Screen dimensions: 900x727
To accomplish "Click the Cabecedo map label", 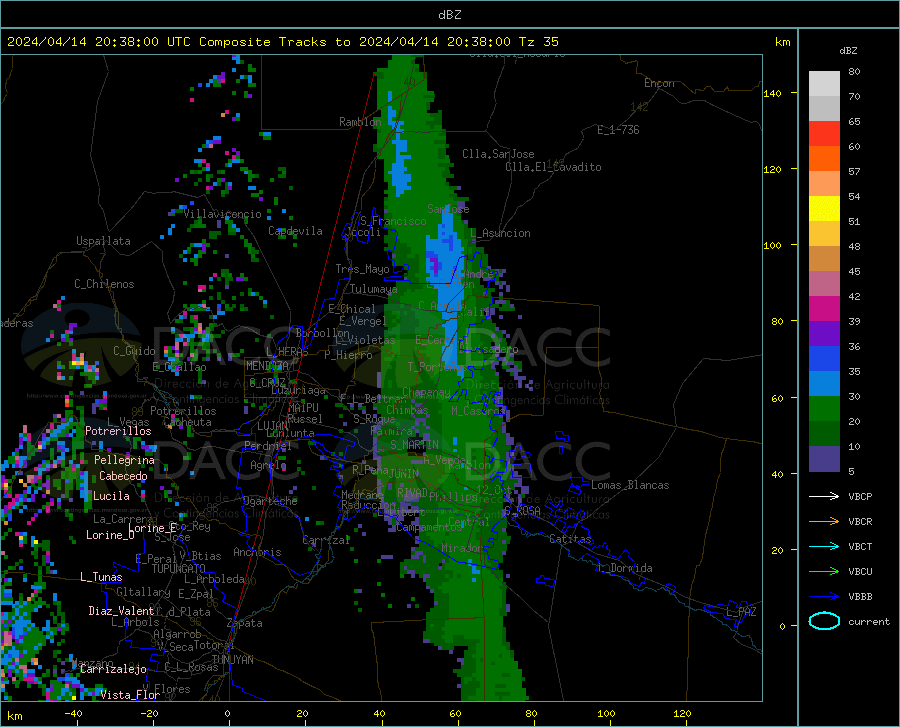I will click(123, 476).
